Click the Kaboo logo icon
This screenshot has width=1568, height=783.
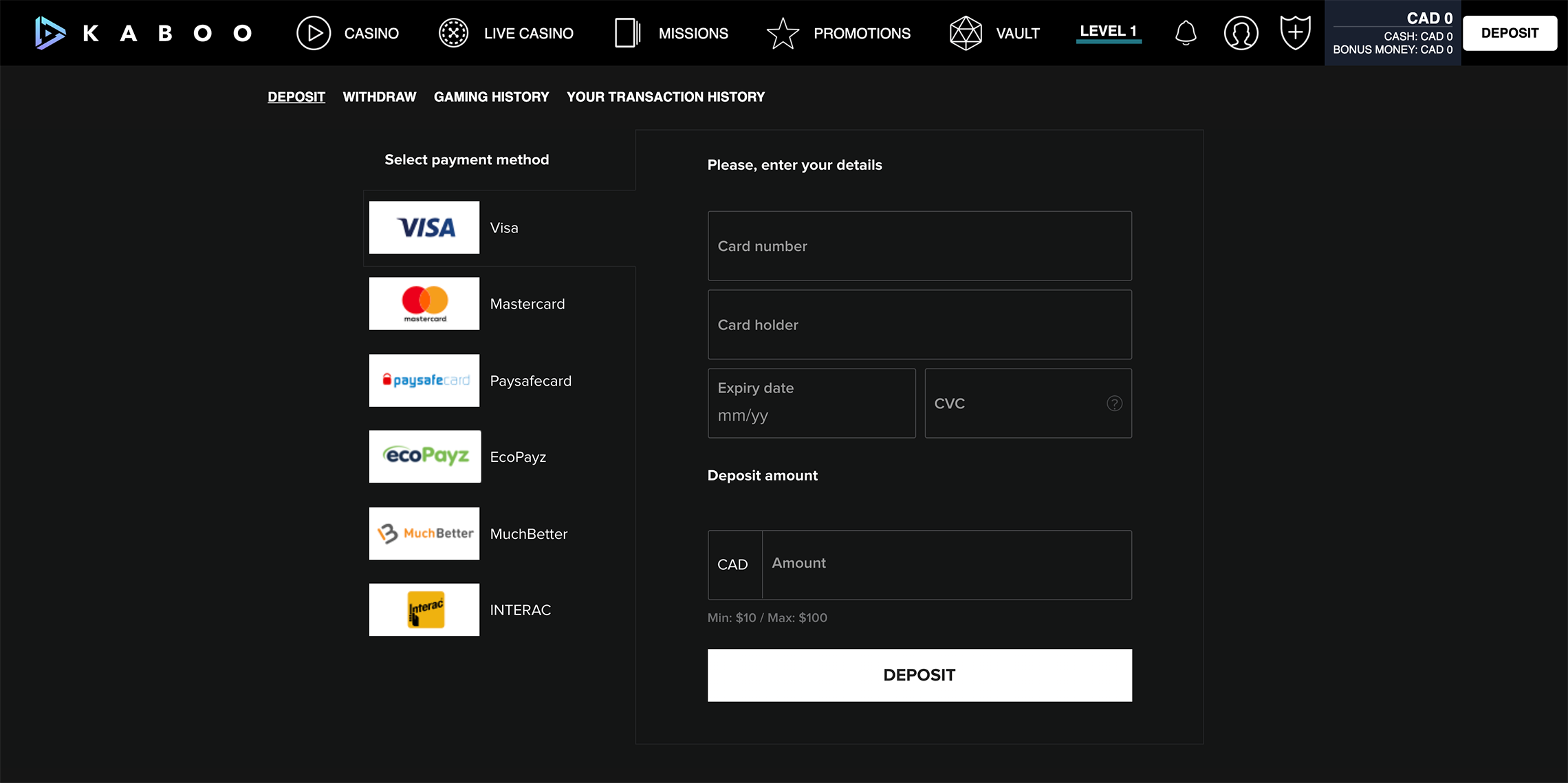coord(50,33)
